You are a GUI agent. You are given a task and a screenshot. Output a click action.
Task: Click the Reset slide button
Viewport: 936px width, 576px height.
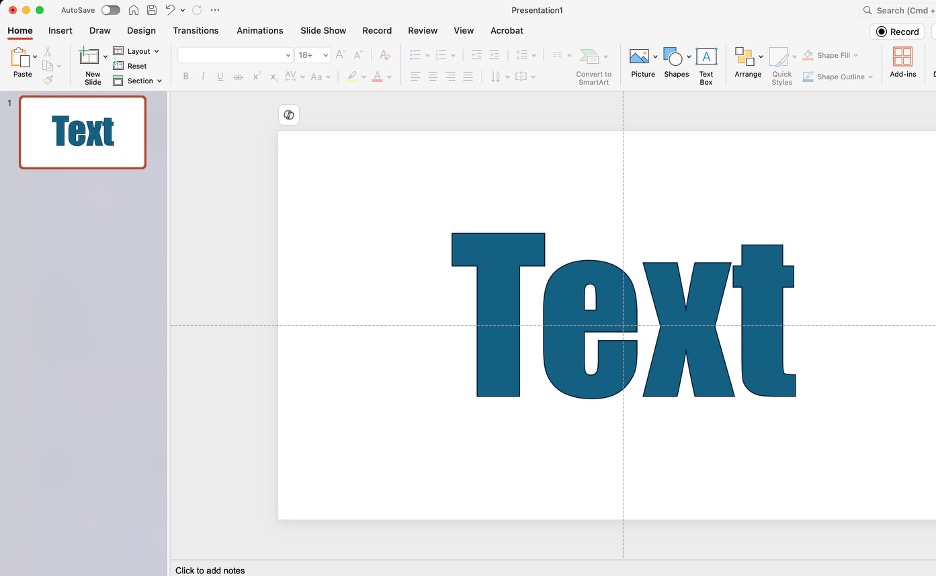click(x=131, y=66)
